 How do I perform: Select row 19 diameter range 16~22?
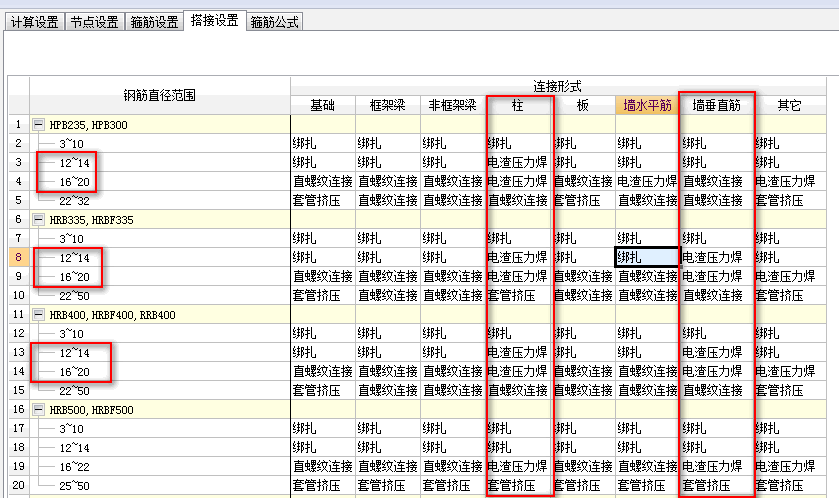pos(74,467)
